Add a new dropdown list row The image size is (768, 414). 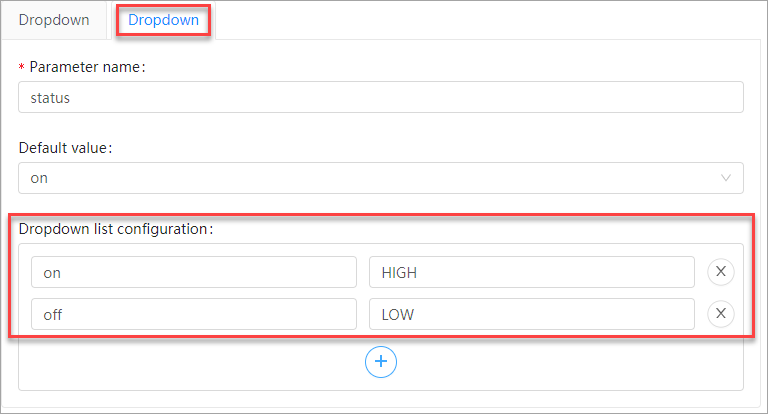pyautogui.click(x=381, y=361)
